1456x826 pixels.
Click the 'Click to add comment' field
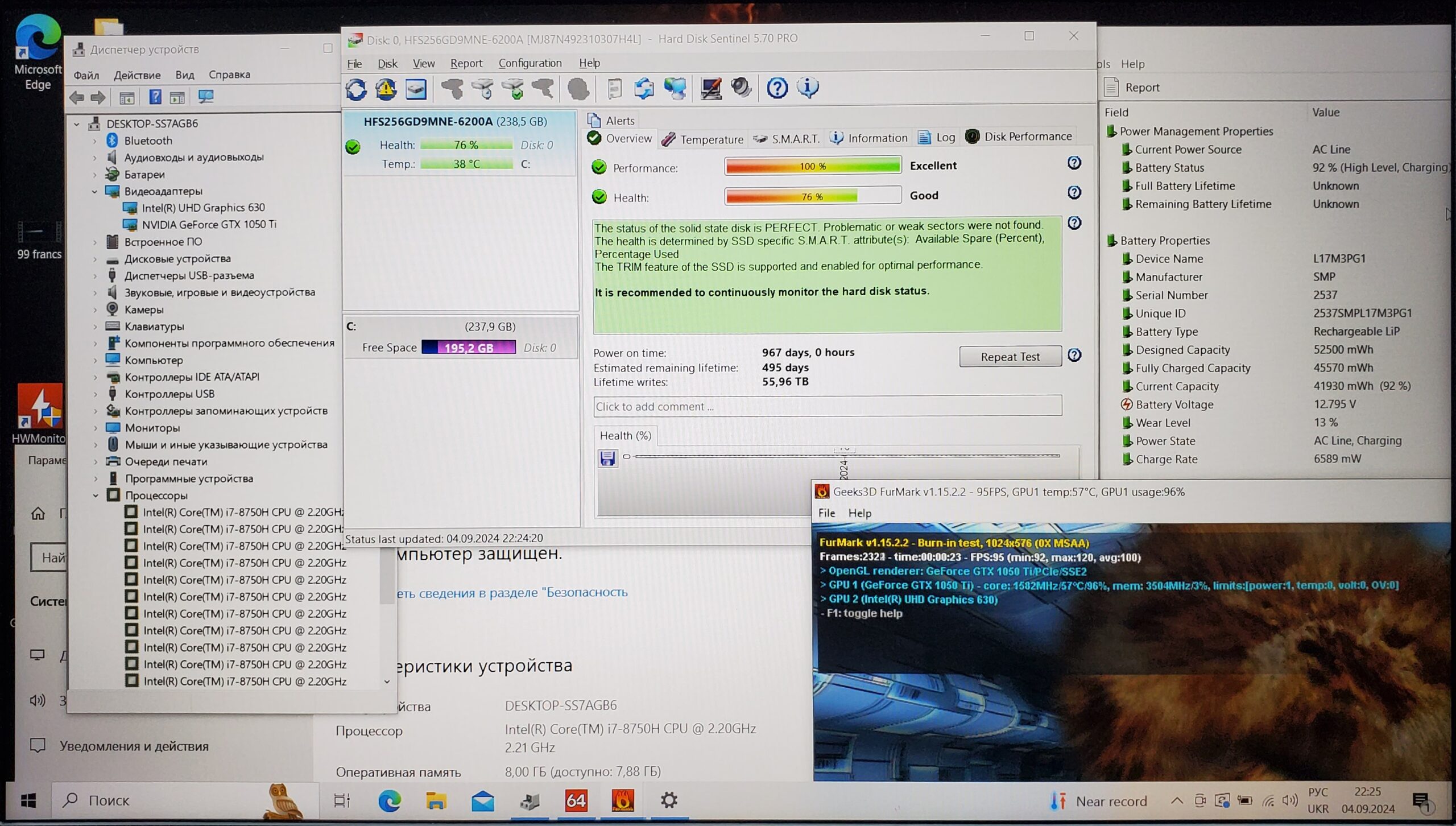(827, 406)
